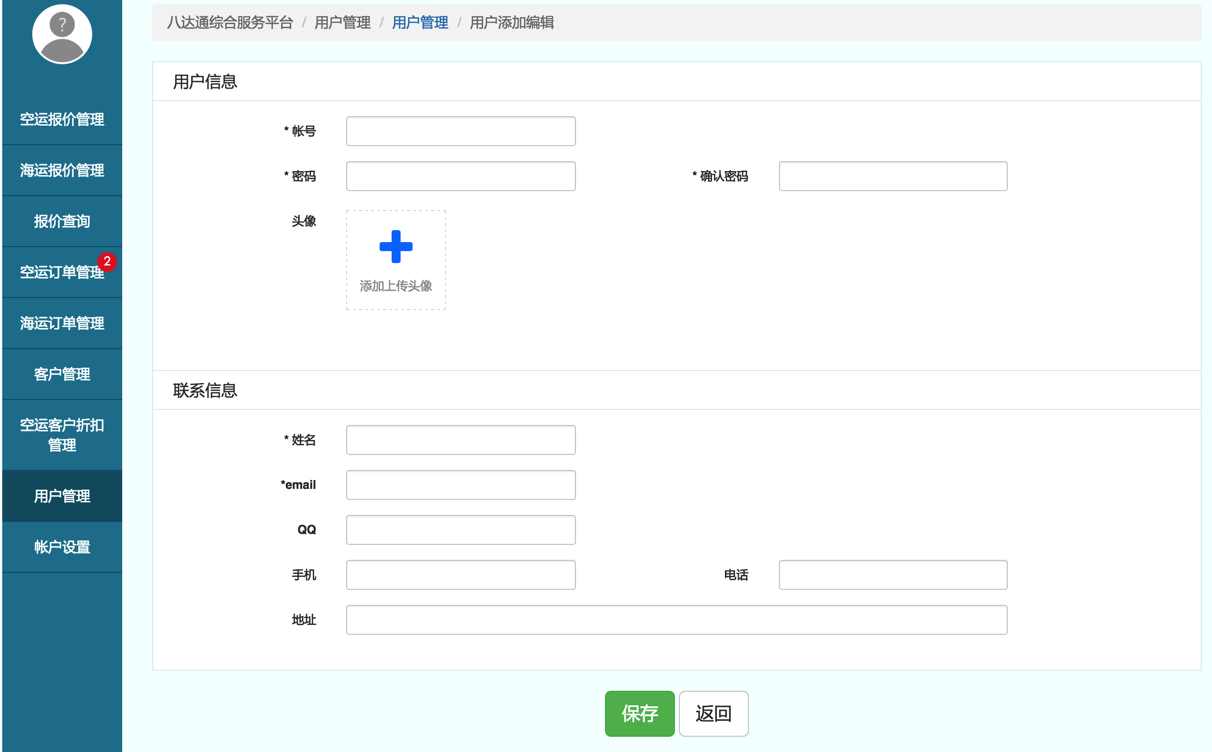Click into the 密码 field
The width and height of the screenshot is (1212, 752).
(461, 176)
